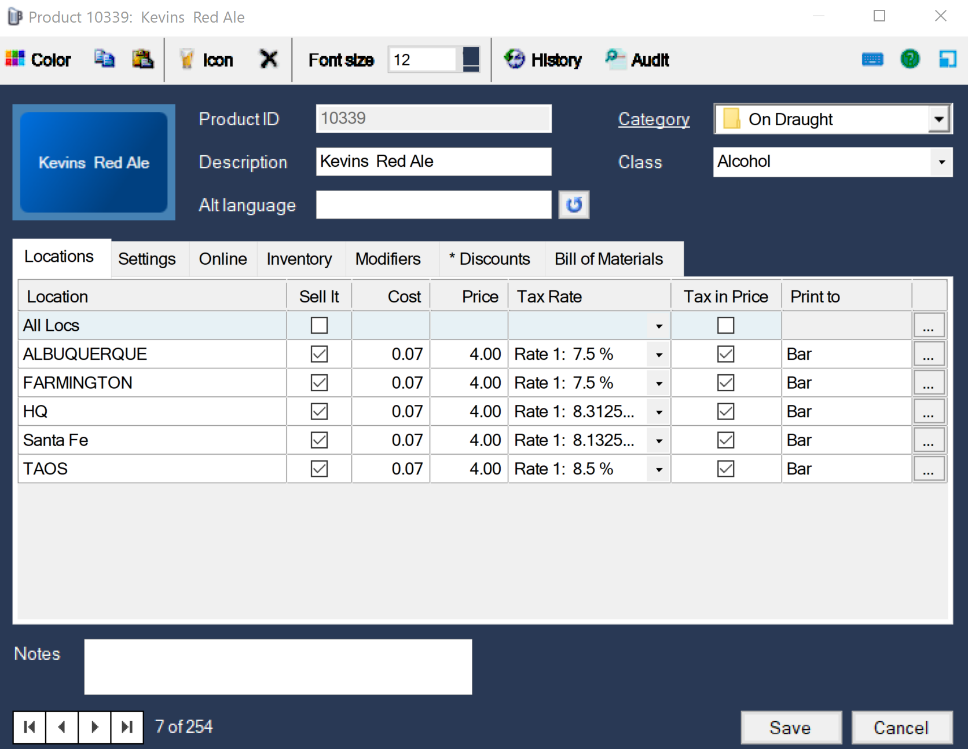This screenshot has height=749, width=968.
Task: Uncheck Sell It for TAOS
Action: tap(319, 469)
